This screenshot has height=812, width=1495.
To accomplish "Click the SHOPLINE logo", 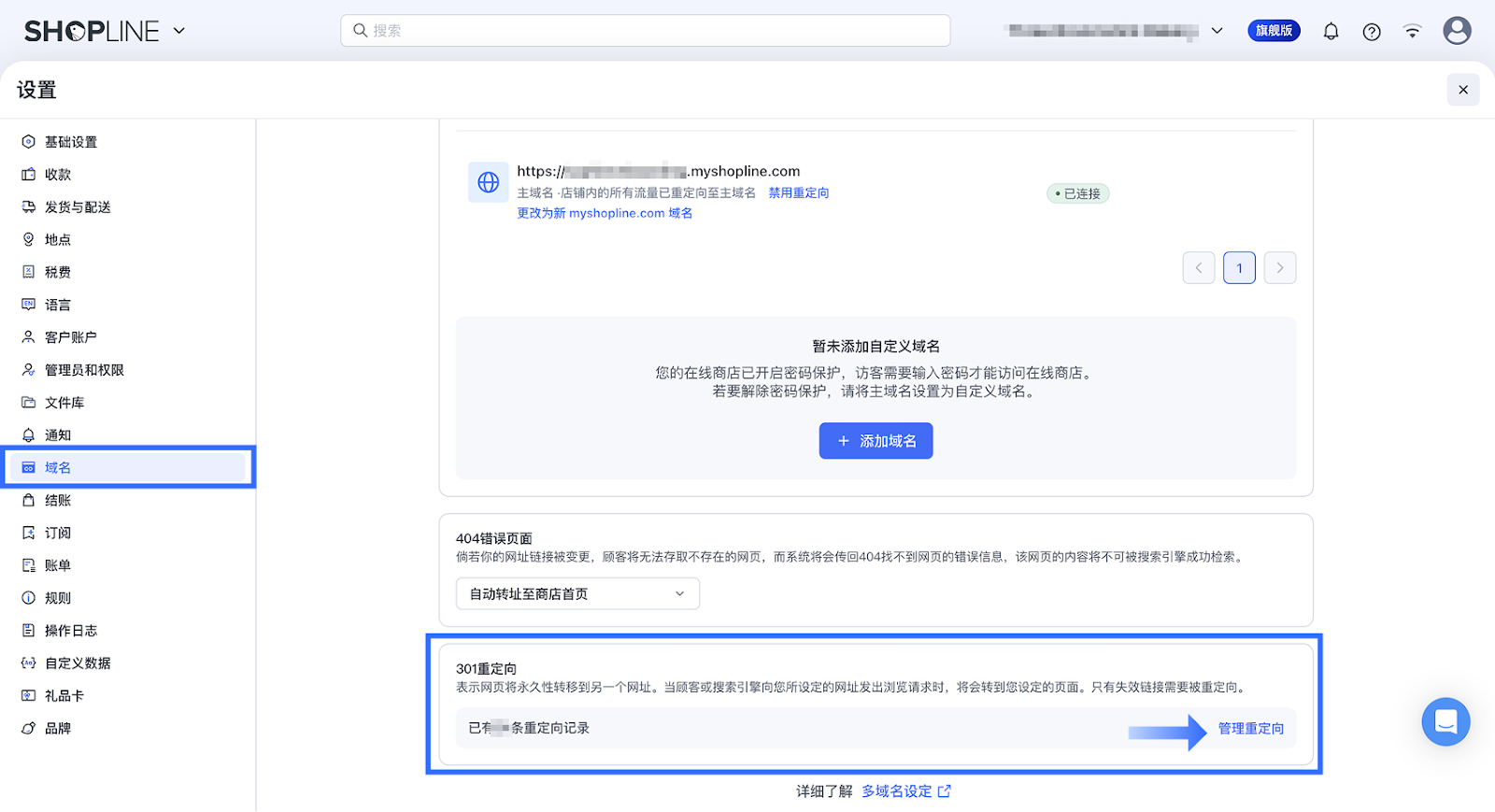I will [x=92, y=32].
